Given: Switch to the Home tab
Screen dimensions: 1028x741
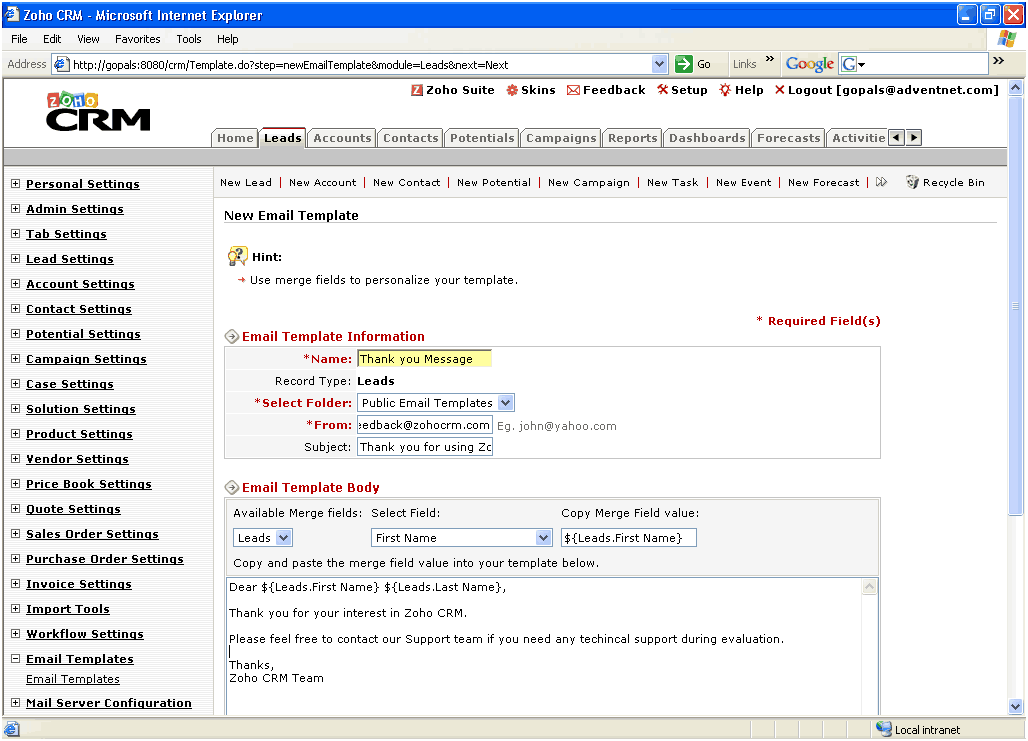Looking at the screenshot, I should point(235,138).
